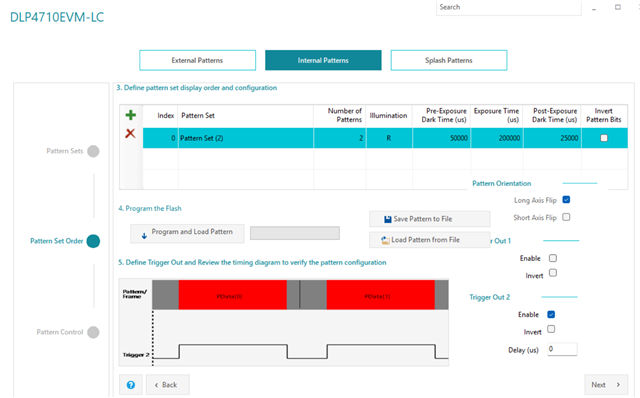
Task: Switch to the External Patterns tab
Action: (x=198, y=60)
